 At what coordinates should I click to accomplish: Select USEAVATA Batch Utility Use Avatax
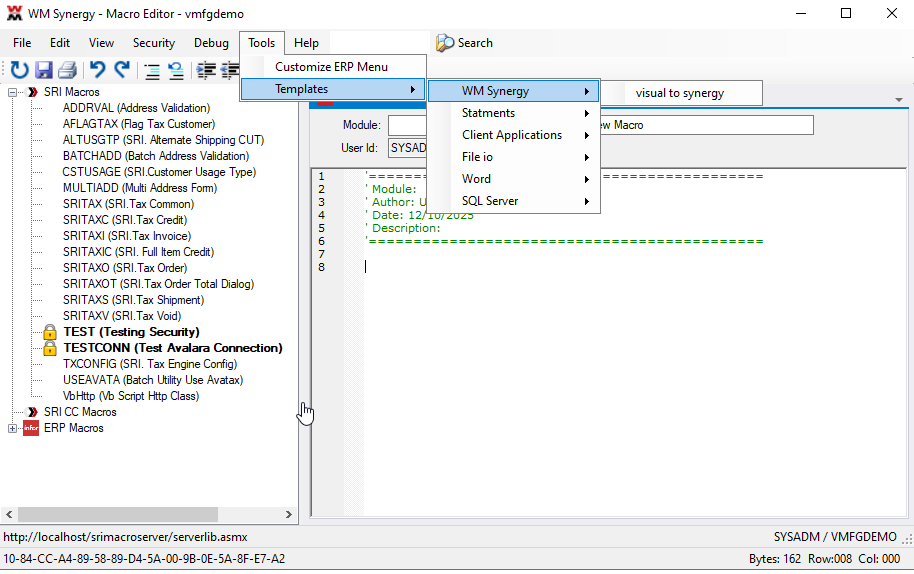(153, 380)
